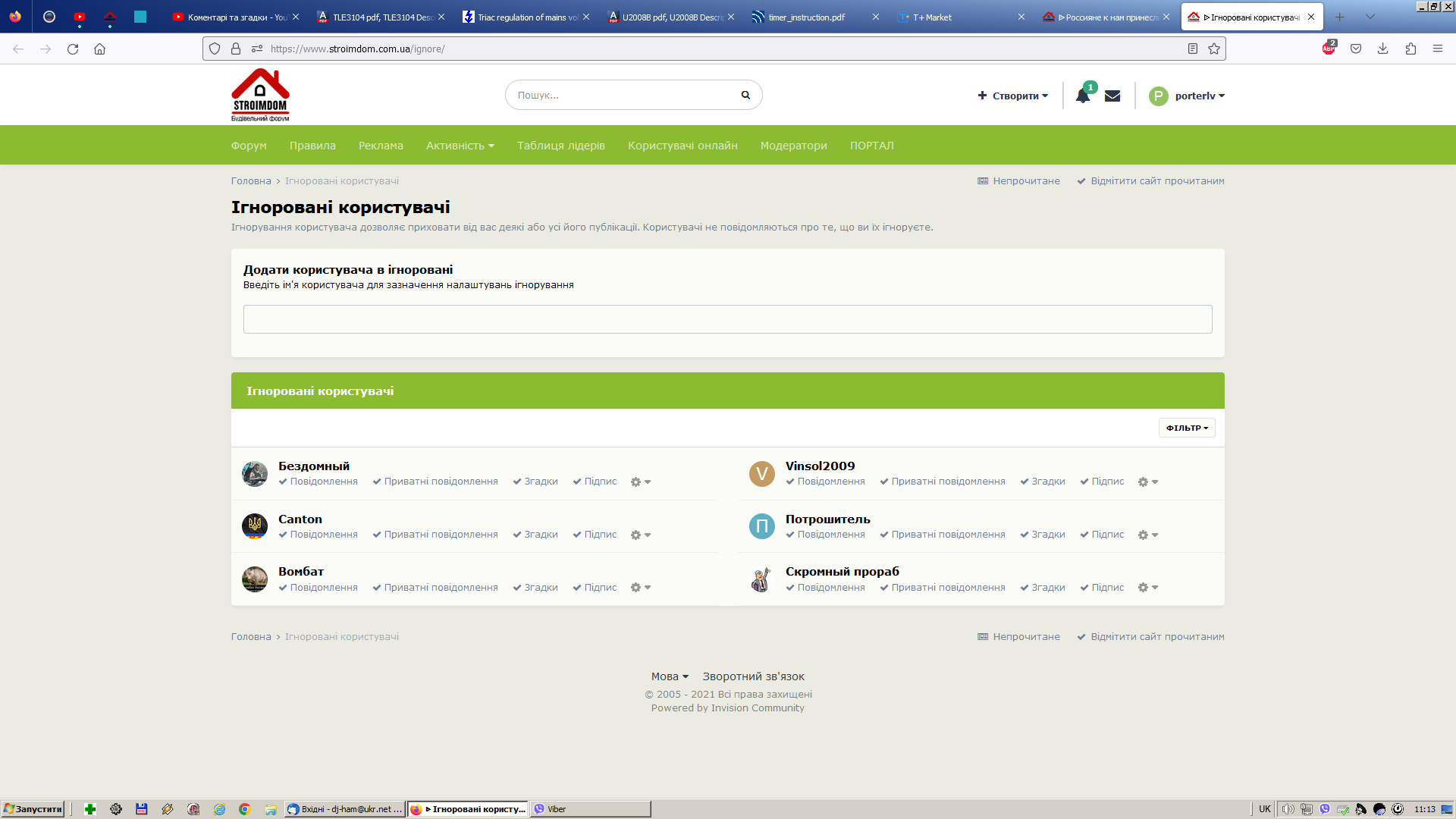Screen dimensions: 1456x819
Task: Bookmark the page with the star icon
Action: click(x=1214, y=49)
